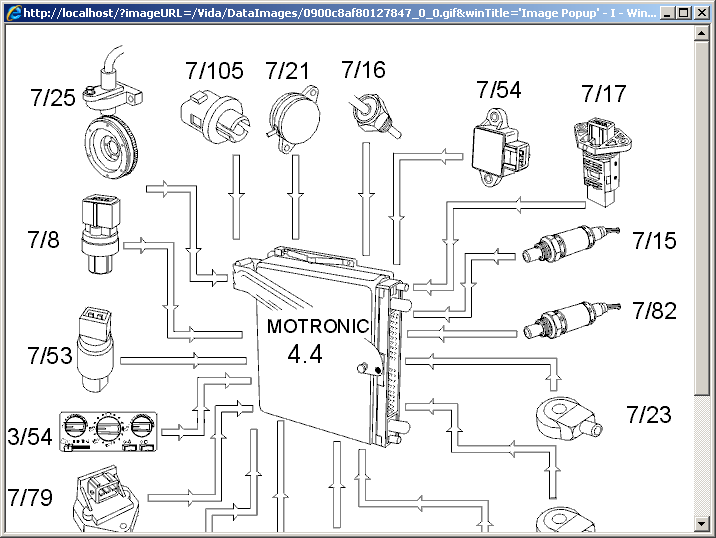Viewport: 716px width, 538px height.
Task: Click the label 7/82
Action: pos(654,311)
